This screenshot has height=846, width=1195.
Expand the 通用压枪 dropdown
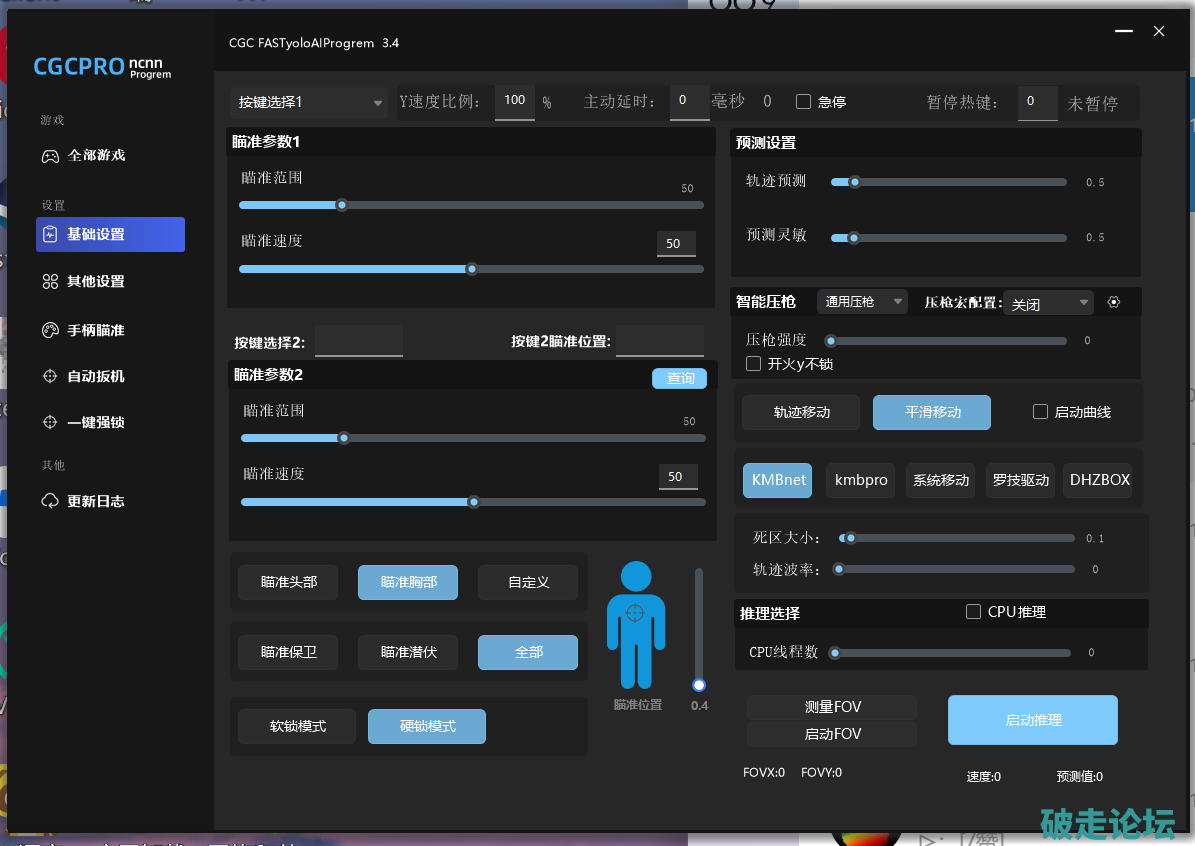coord(861,301)
